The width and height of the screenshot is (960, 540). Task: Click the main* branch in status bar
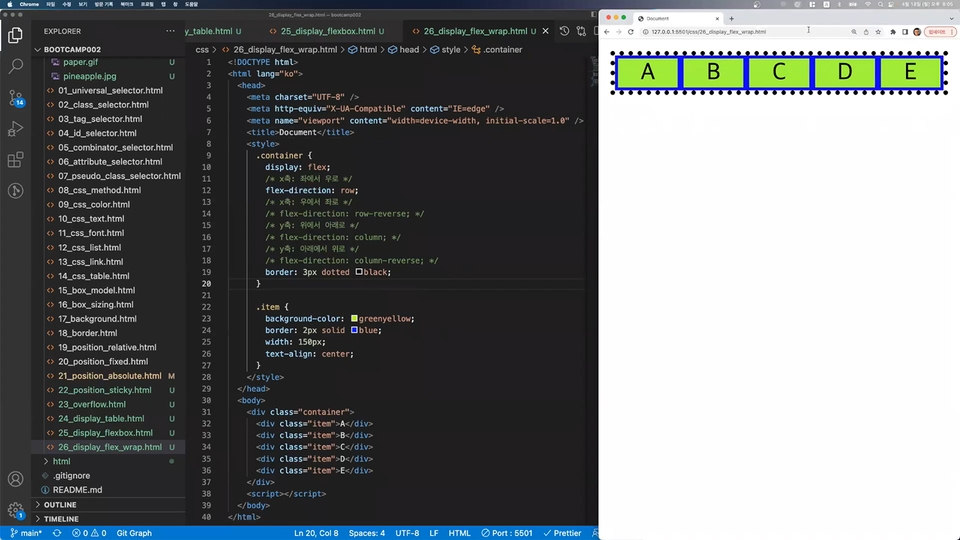click(26, 533)
